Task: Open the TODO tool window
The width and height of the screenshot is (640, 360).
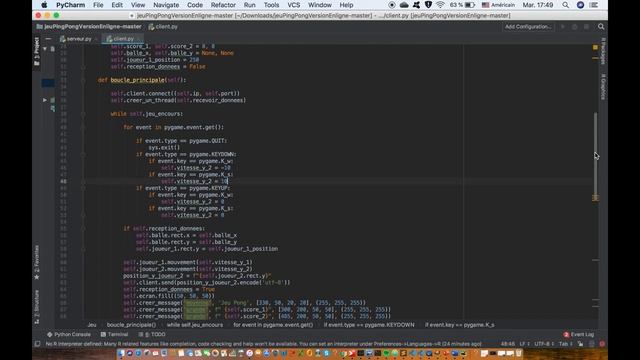Action: pos(151,334)
